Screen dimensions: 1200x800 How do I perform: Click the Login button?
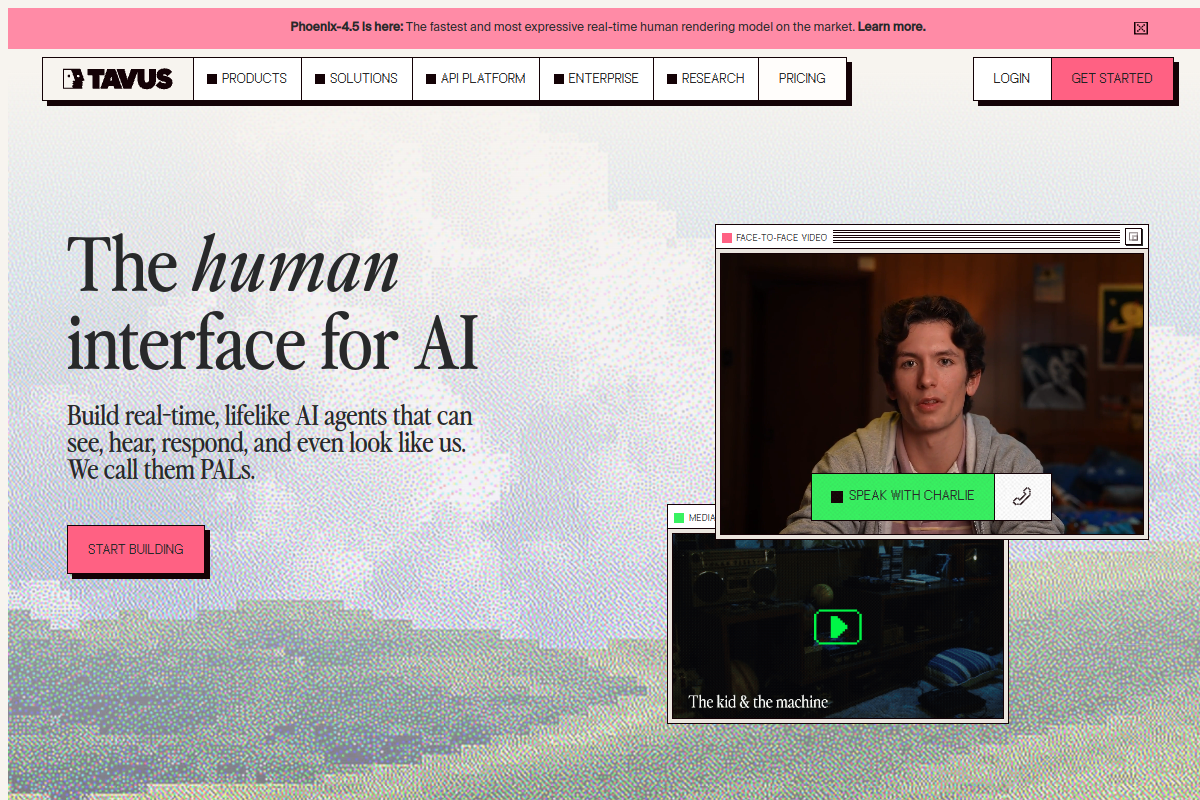coord(1012,79)
